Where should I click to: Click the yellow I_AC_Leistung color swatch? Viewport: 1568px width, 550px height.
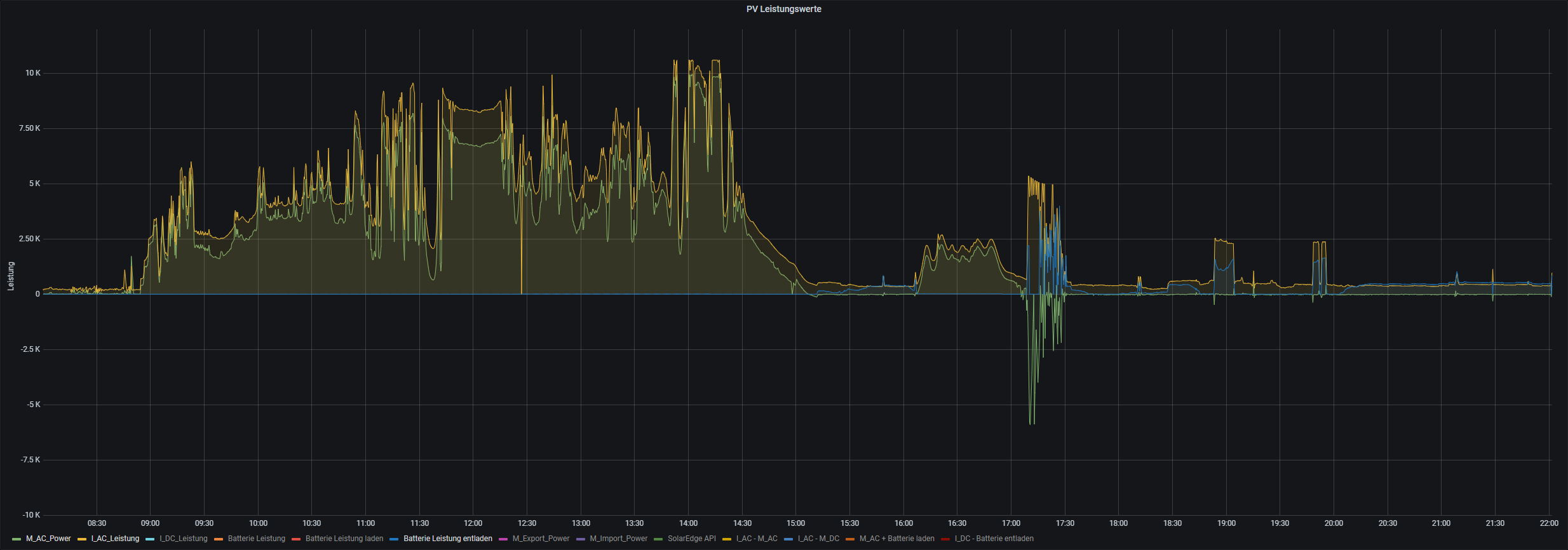[x=82, y=539]
